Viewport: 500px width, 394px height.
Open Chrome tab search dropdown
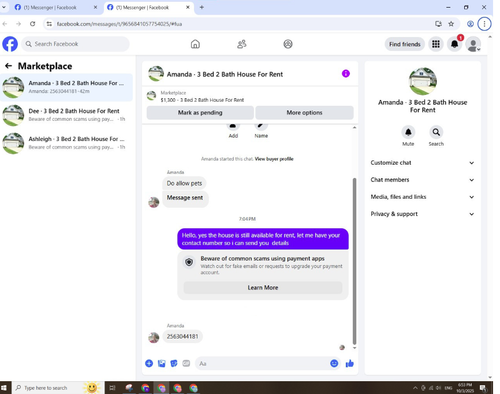click(x=4, y=7)
